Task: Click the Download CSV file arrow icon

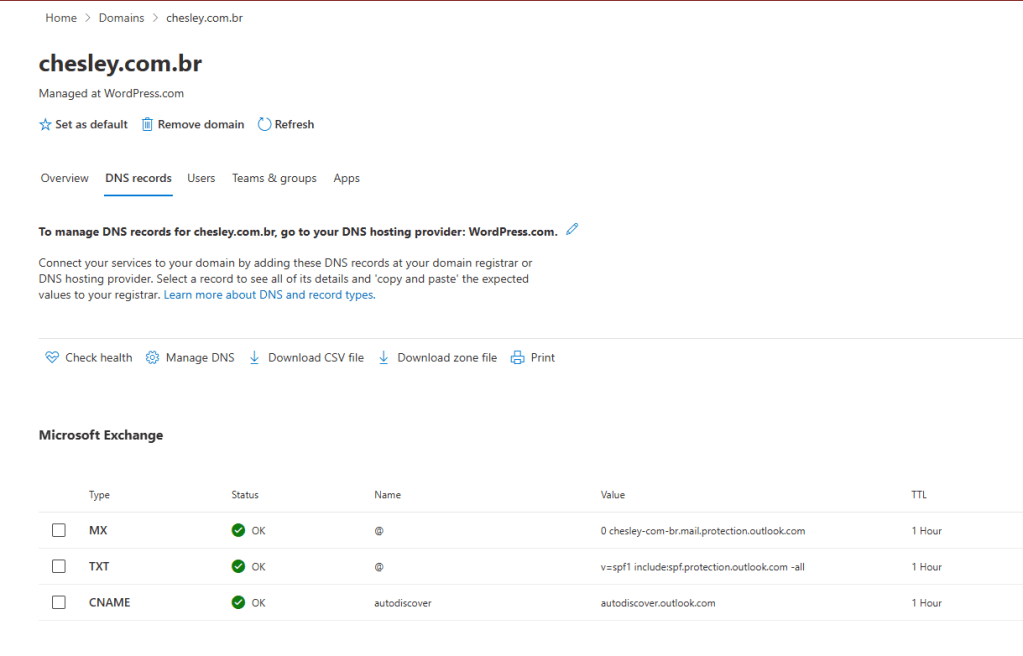Action: (x=254, y=358)
